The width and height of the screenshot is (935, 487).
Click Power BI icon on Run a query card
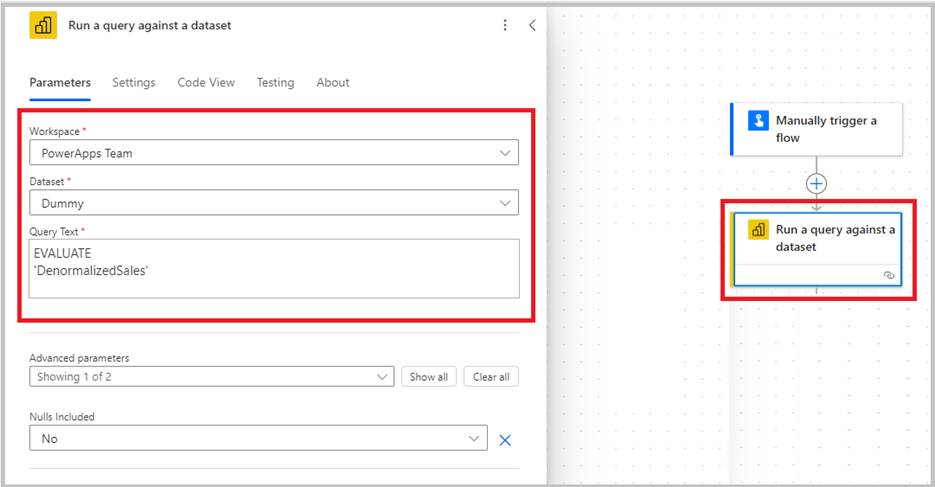coord(758,229)
